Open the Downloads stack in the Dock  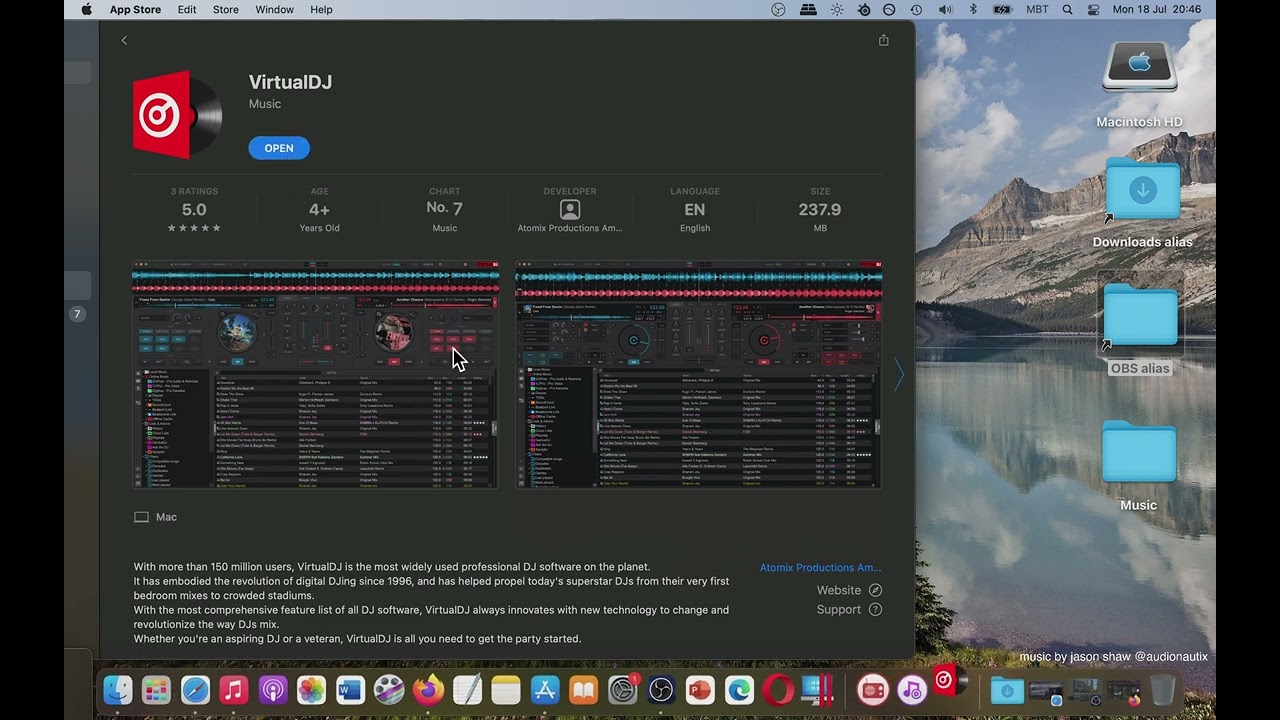pyautogui.click(x=1007, y=689)
